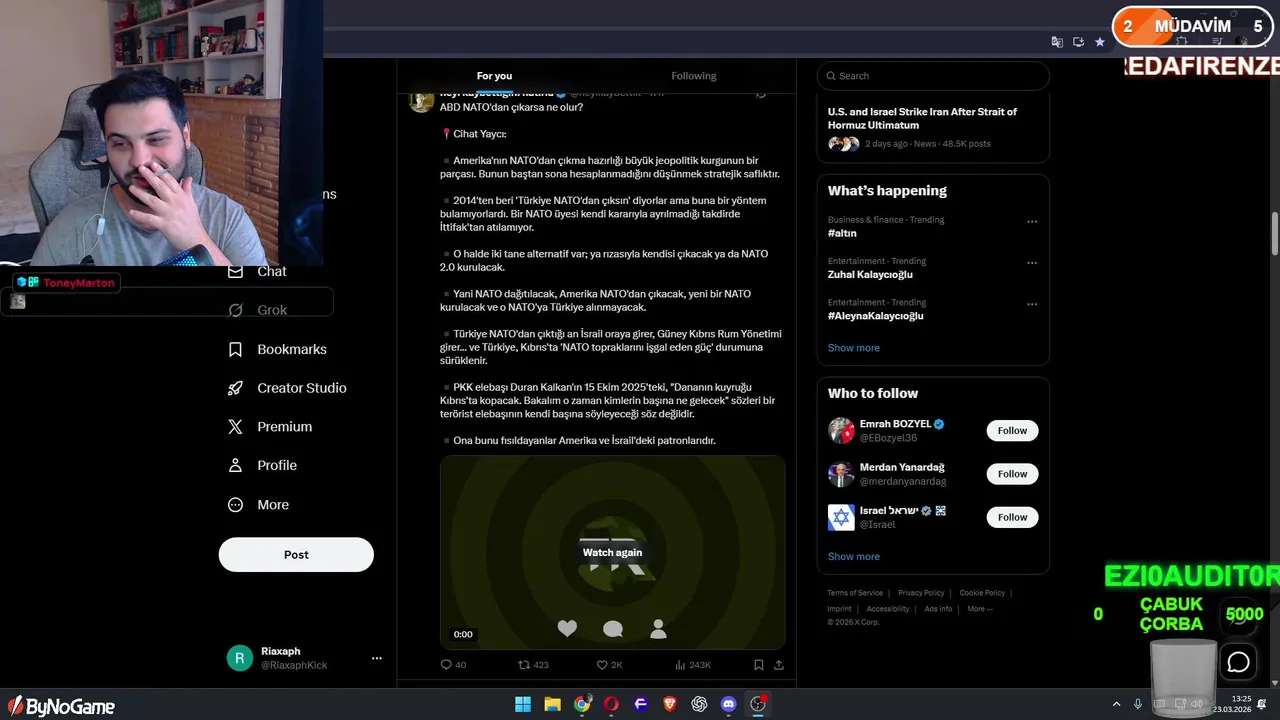The height and width of the screenshot is (720, 1280).
Task: Click the rocket icon beside Creator Studio
Action: (x=235, y=388)
